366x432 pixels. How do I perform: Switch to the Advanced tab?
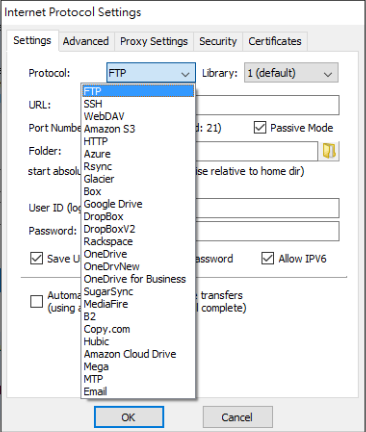(x=86, y=41)
